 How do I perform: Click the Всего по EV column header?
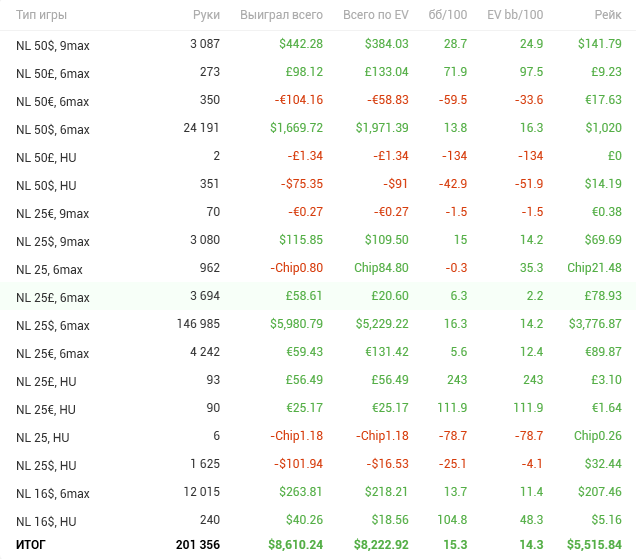click(x=376, y=15)
